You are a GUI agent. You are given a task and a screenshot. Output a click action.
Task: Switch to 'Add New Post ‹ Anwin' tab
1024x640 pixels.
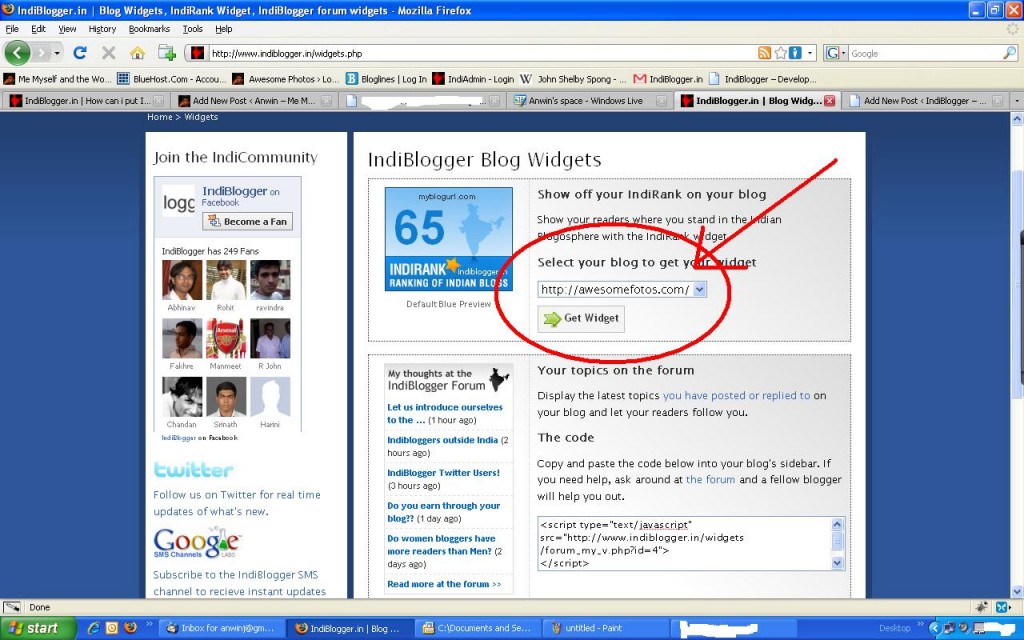(255, 101)
